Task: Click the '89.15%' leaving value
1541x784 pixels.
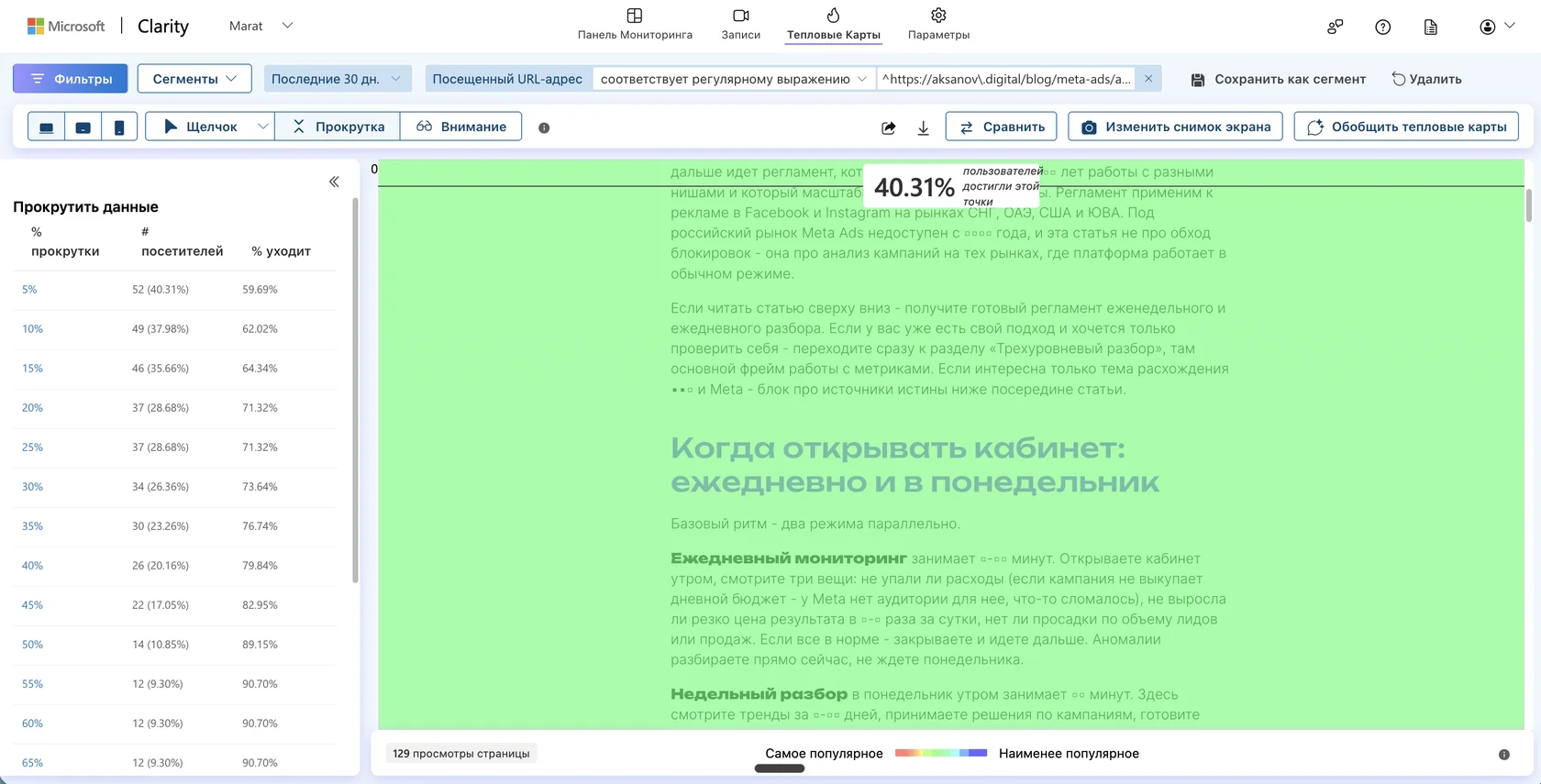Action: 260,645
